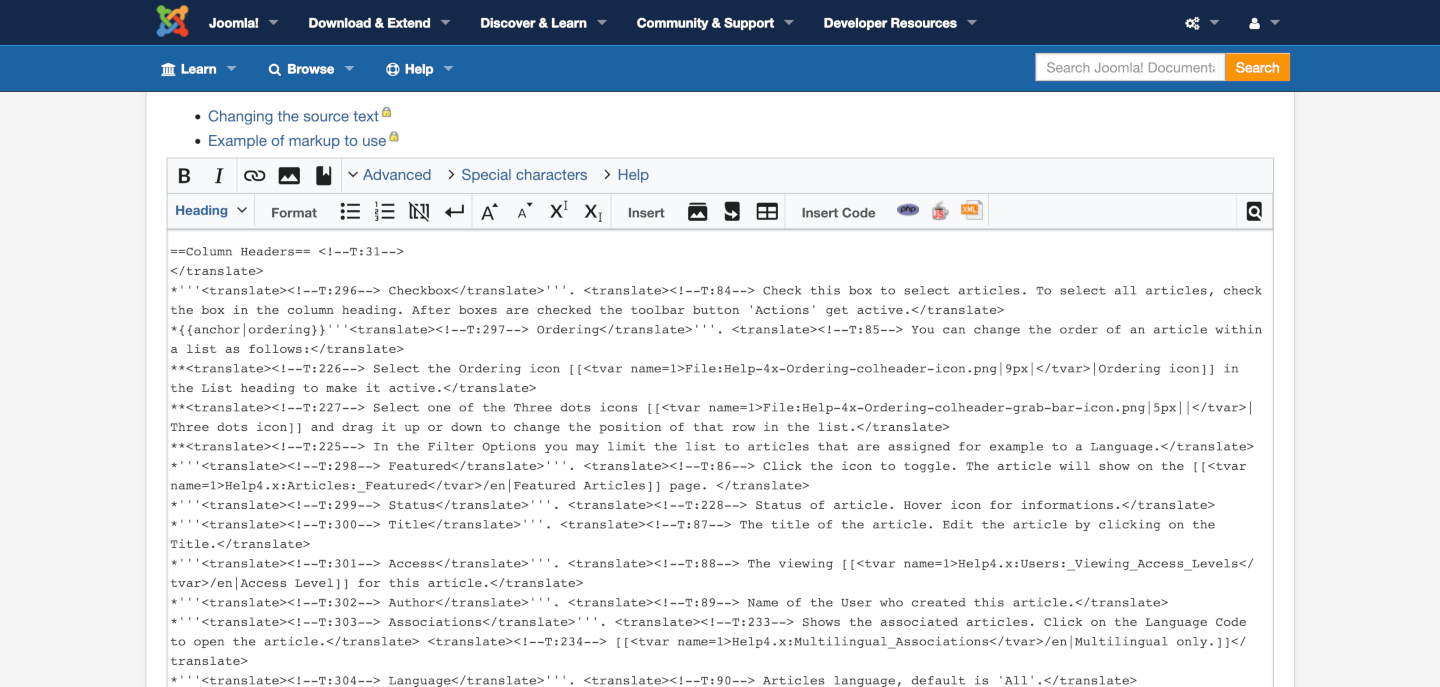This screenshot has height=687, width=1440.
Task: Open Discover & Learn dropdown
Action: [543, 23]
